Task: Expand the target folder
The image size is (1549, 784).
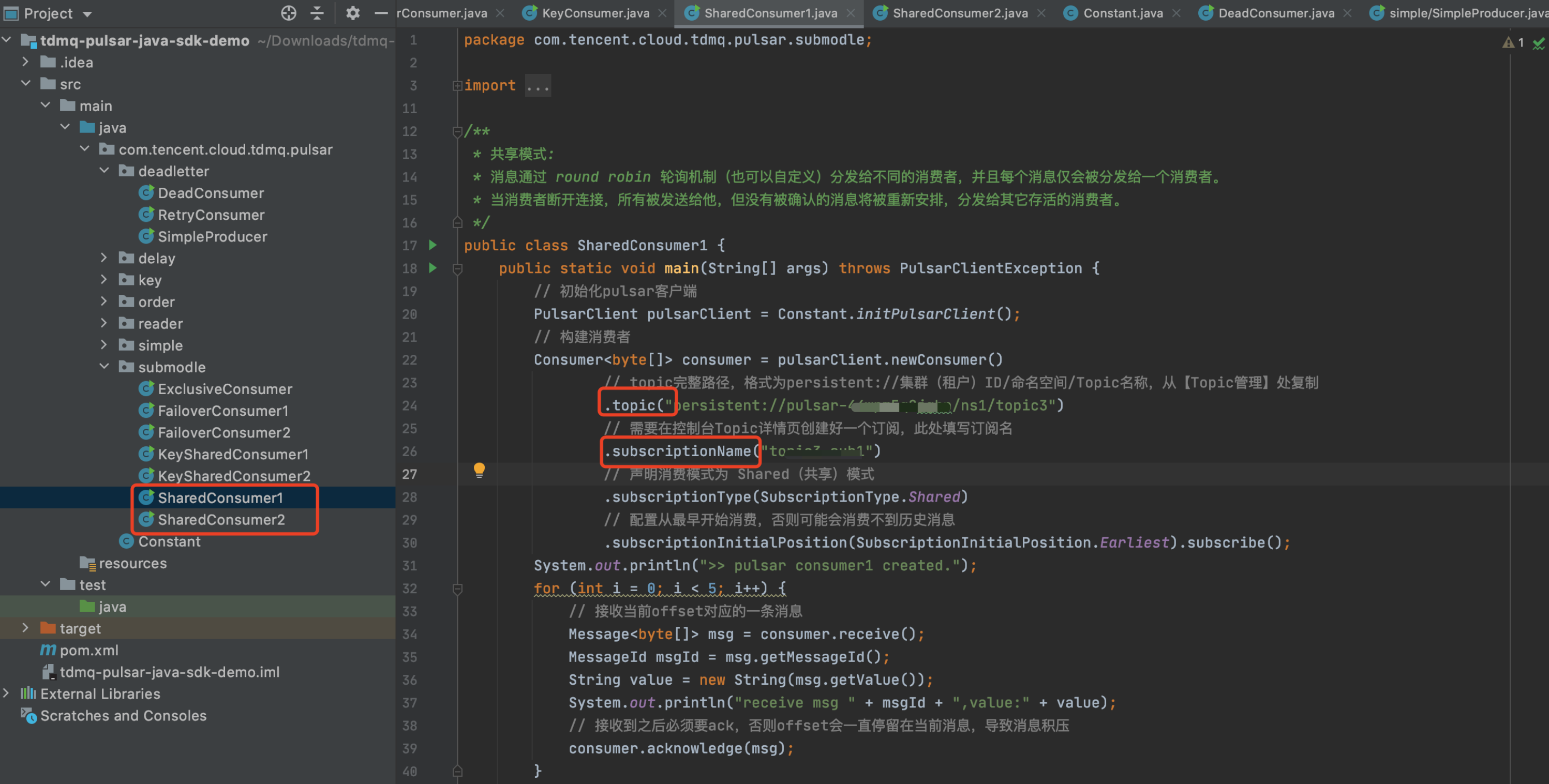Action: pos(25,627)
